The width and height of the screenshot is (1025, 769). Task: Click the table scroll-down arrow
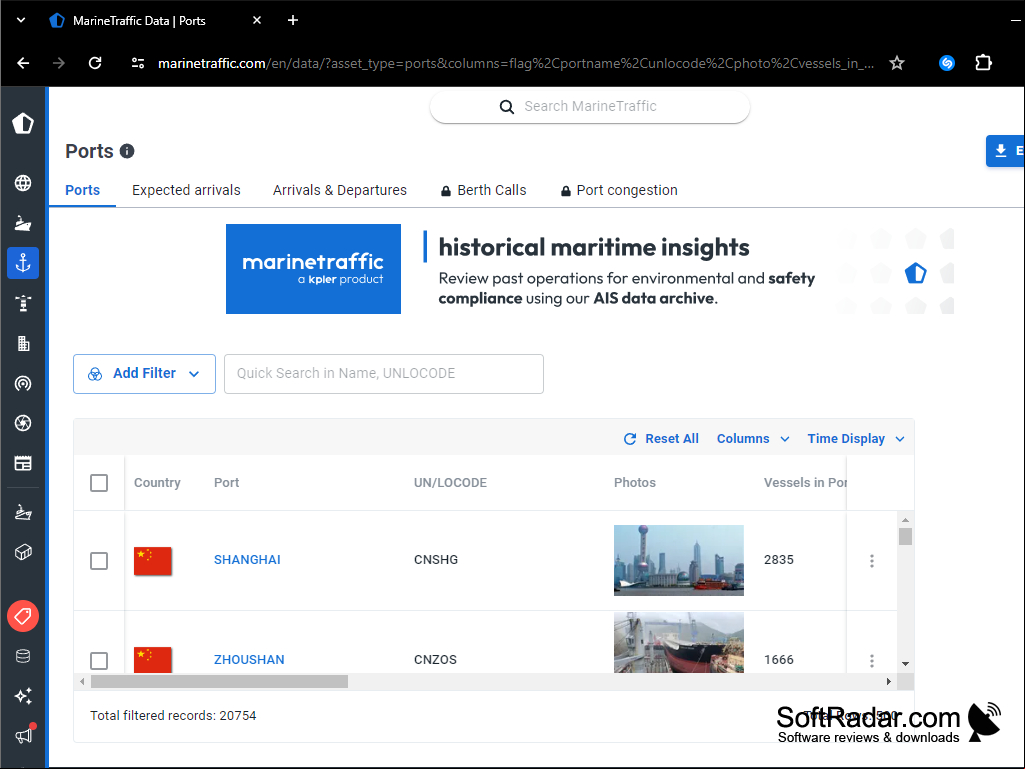(905, 664)
